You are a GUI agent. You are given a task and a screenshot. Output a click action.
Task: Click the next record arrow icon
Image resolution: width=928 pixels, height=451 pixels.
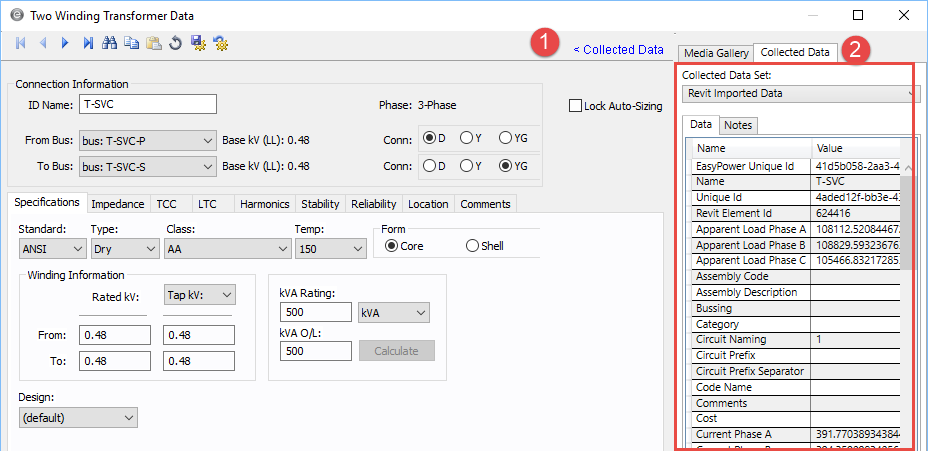tap(65, 43)
